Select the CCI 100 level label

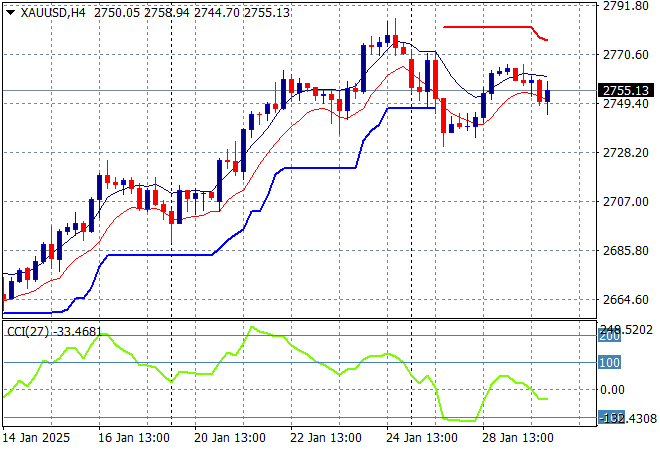(x=609, y=362)
